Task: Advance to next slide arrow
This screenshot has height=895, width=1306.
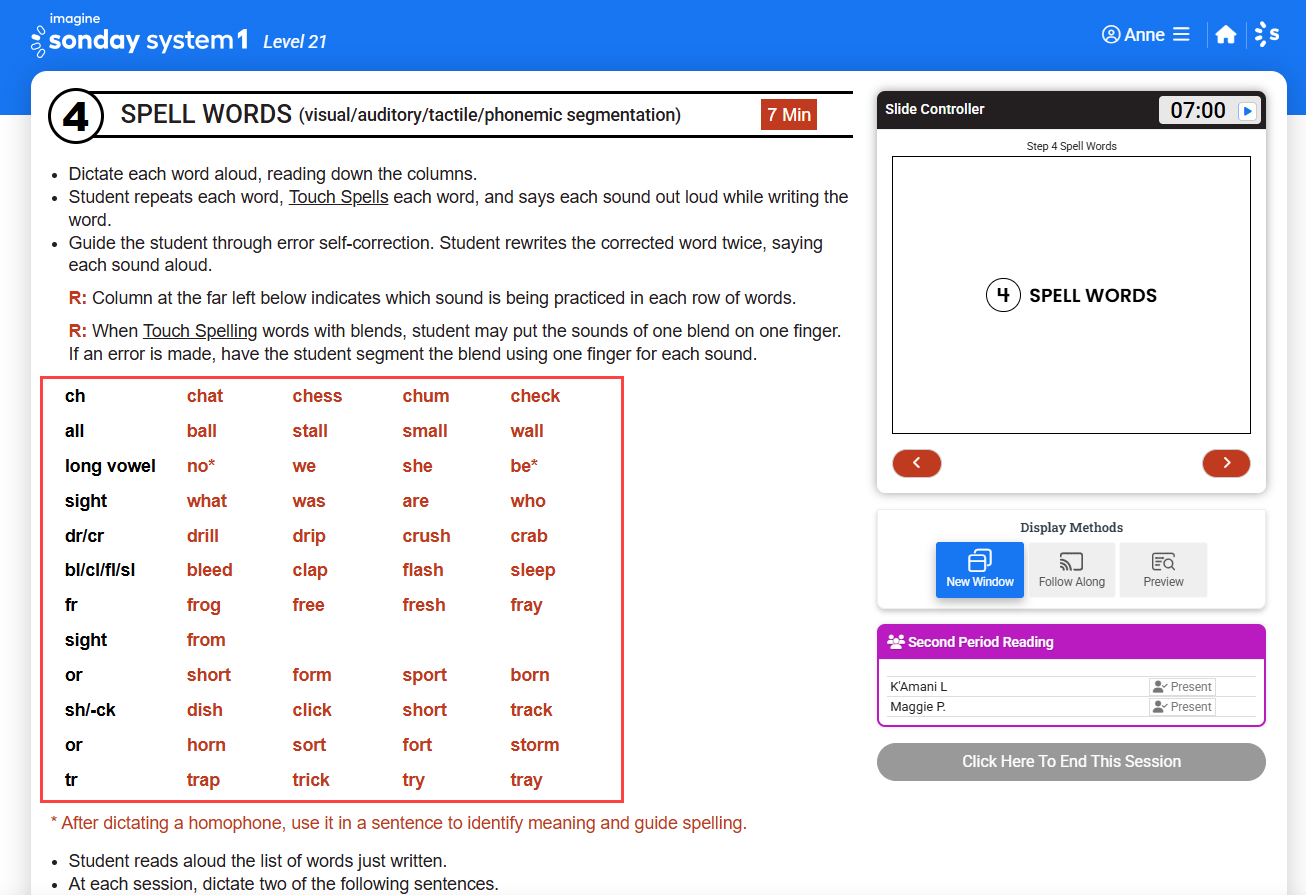Action: click(x=1226, y=463)
